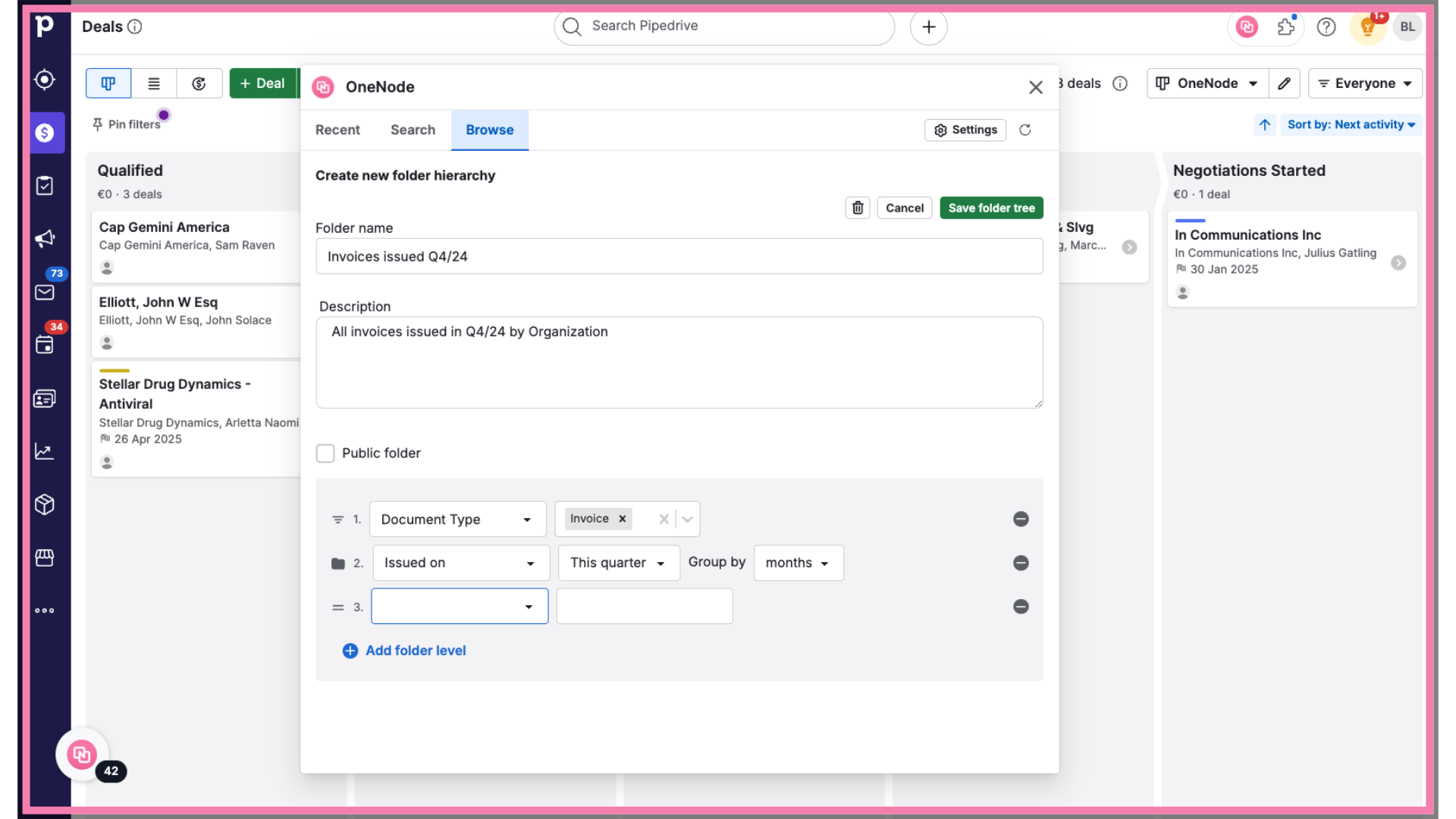Open the help question mark icon
The width and height of the screenshot is (1456, 819).
(x=1326, y=27)
